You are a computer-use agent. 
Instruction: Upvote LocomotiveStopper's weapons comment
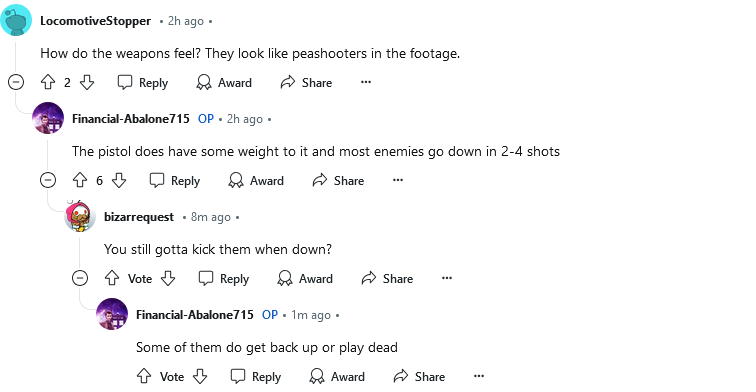[x=48, y=82]
